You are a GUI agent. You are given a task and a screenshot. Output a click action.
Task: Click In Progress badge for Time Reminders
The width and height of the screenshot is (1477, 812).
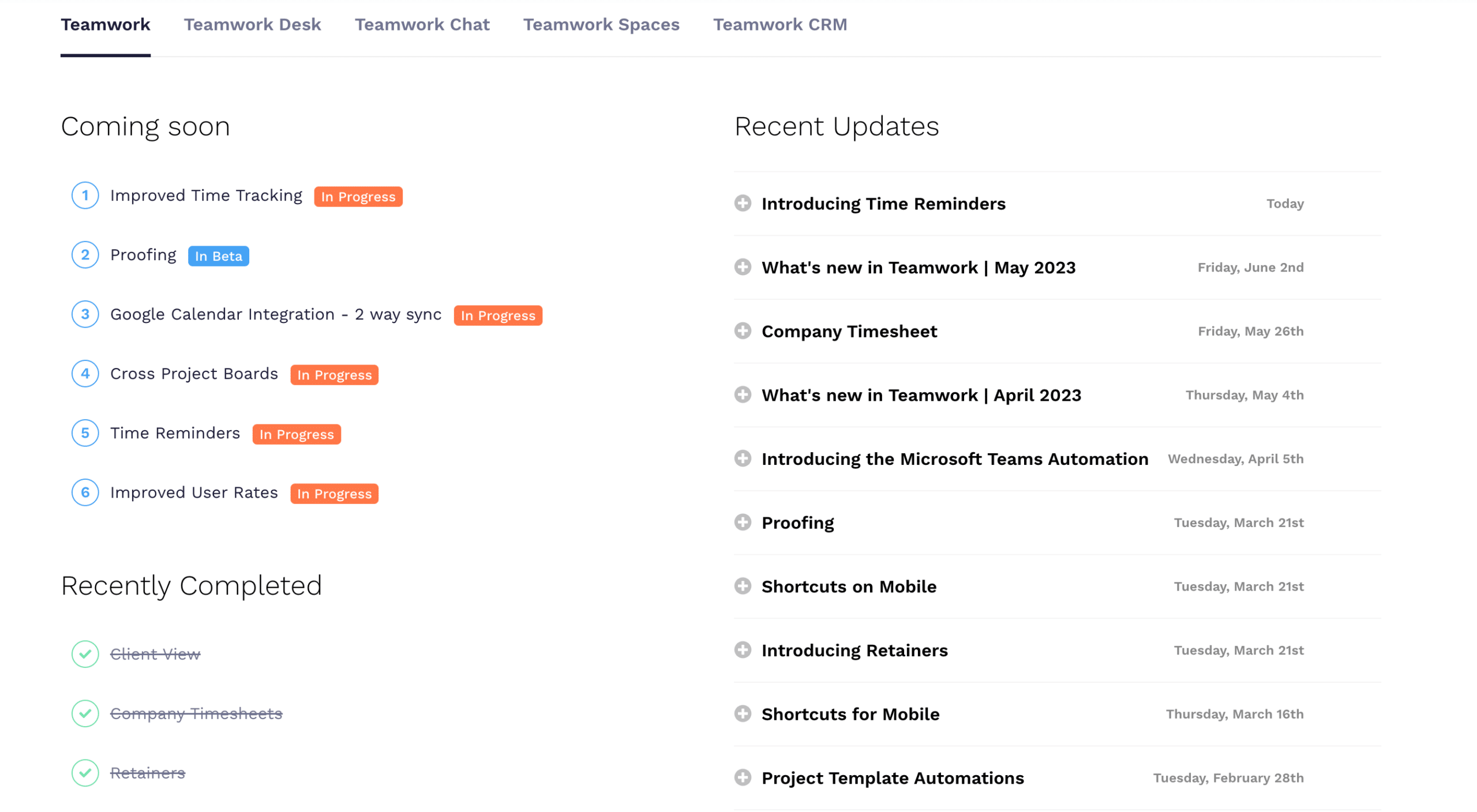pyautogui.click(x=297, y=434)
